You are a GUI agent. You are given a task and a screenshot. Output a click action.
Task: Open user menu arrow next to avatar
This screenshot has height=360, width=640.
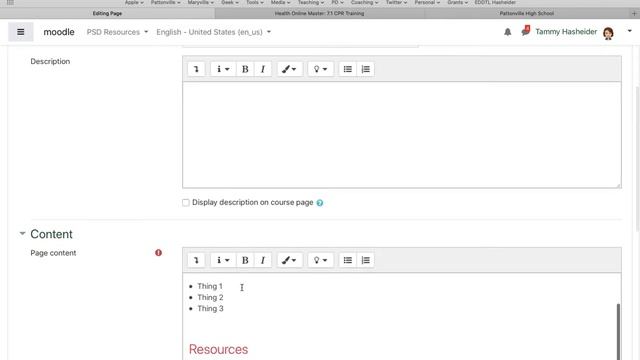pos(629,31)
